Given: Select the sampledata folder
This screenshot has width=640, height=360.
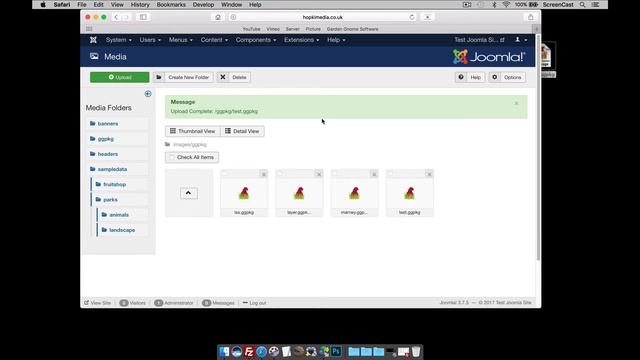Looking at the screenshot, I should (x=112, y=169).
